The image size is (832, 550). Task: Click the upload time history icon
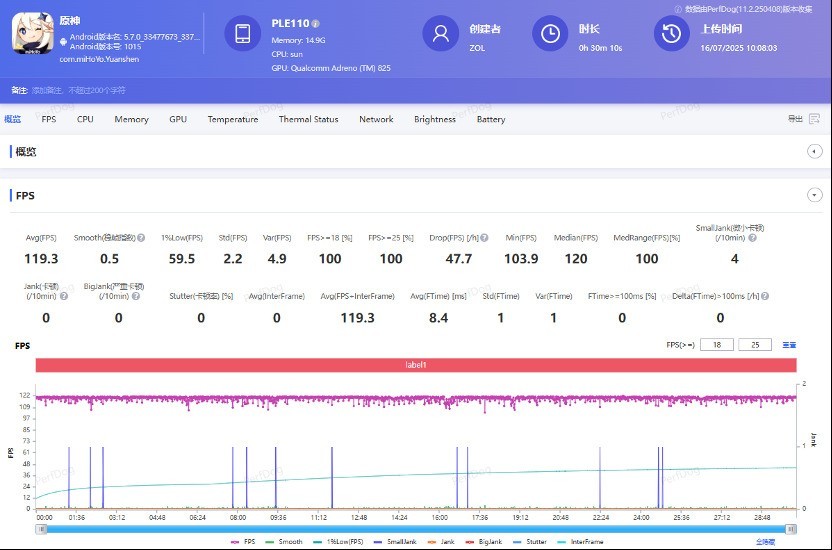point(671,33)
